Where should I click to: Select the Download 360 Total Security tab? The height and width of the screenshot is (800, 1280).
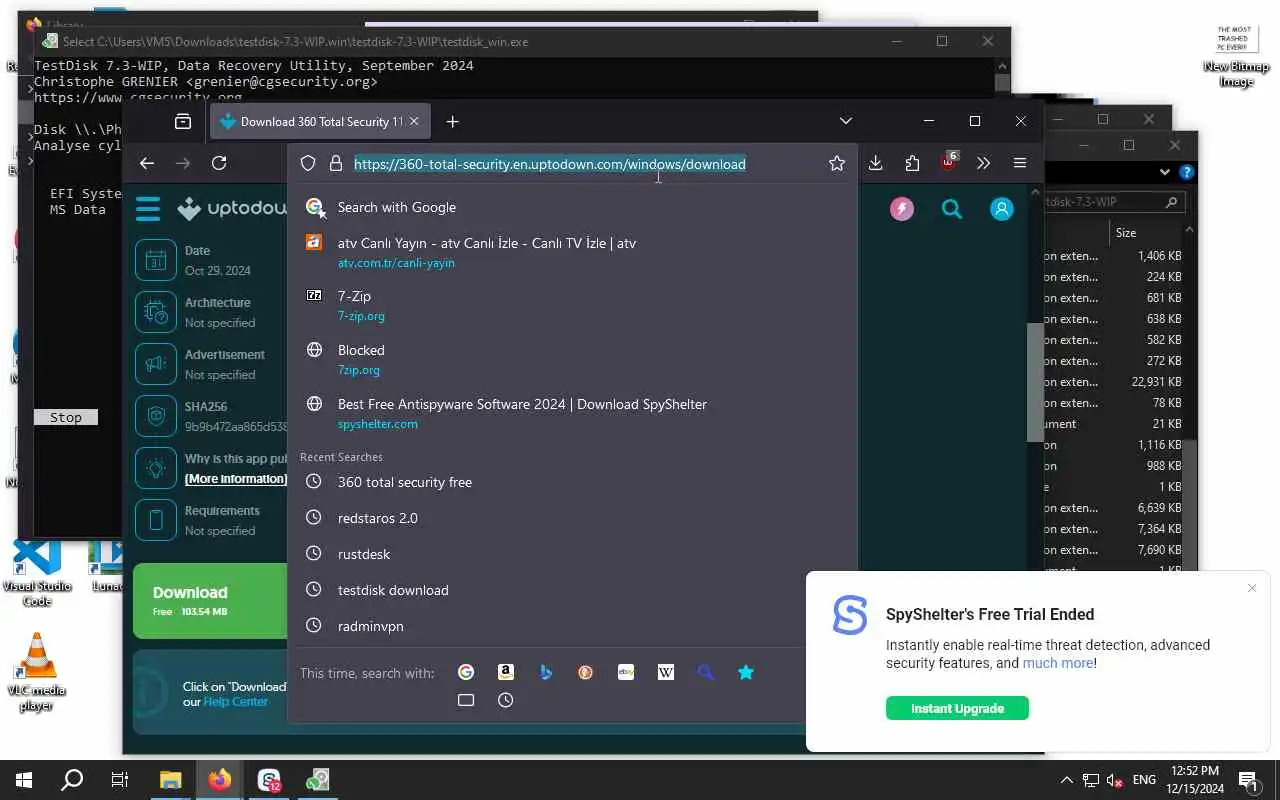click(320, 121)
